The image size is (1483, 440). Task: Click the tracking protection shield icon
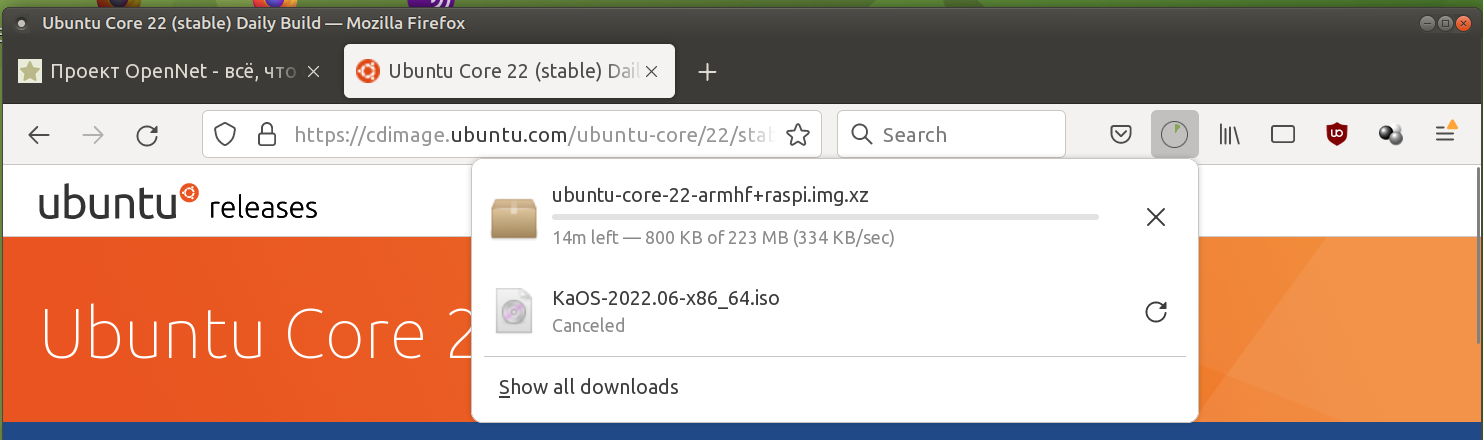225,135
